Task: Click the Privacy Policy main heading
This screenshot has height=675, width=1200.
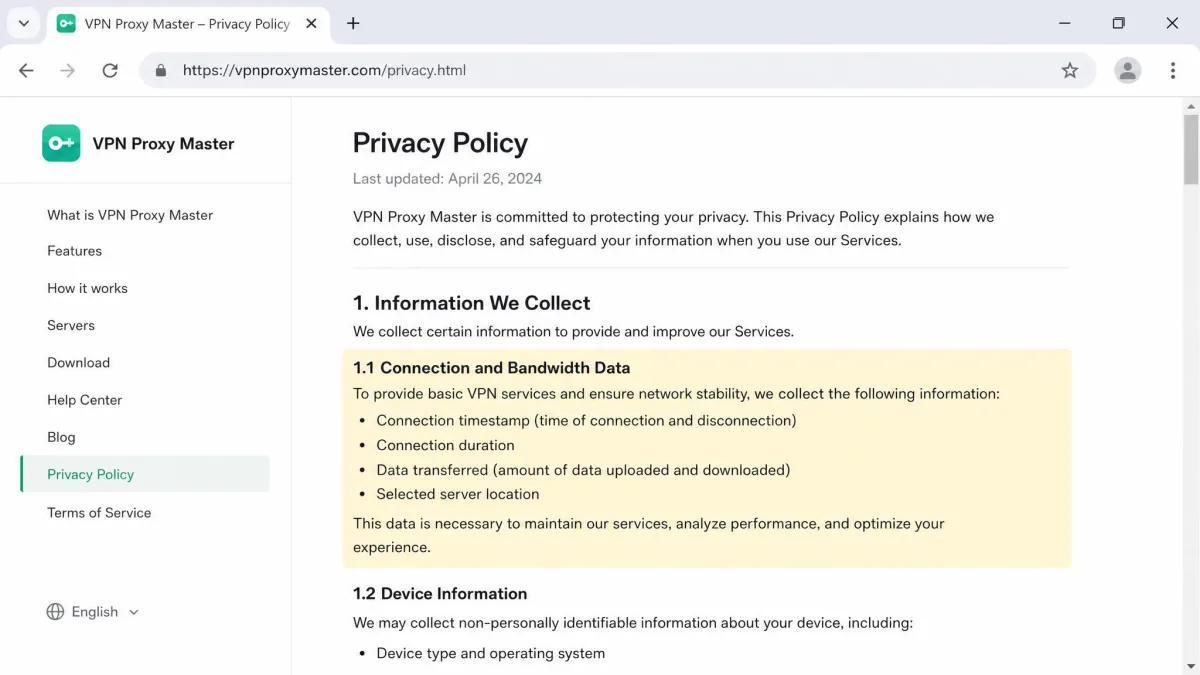Action: click(x=440, y=143)
